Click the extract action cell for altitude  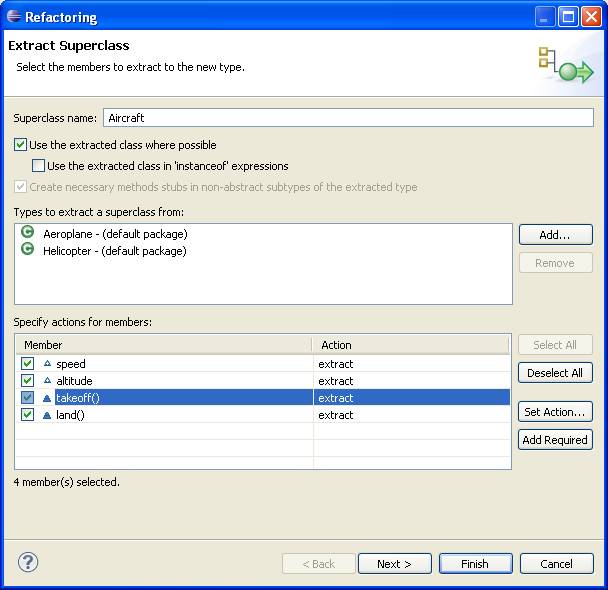(x=411, y=381)
